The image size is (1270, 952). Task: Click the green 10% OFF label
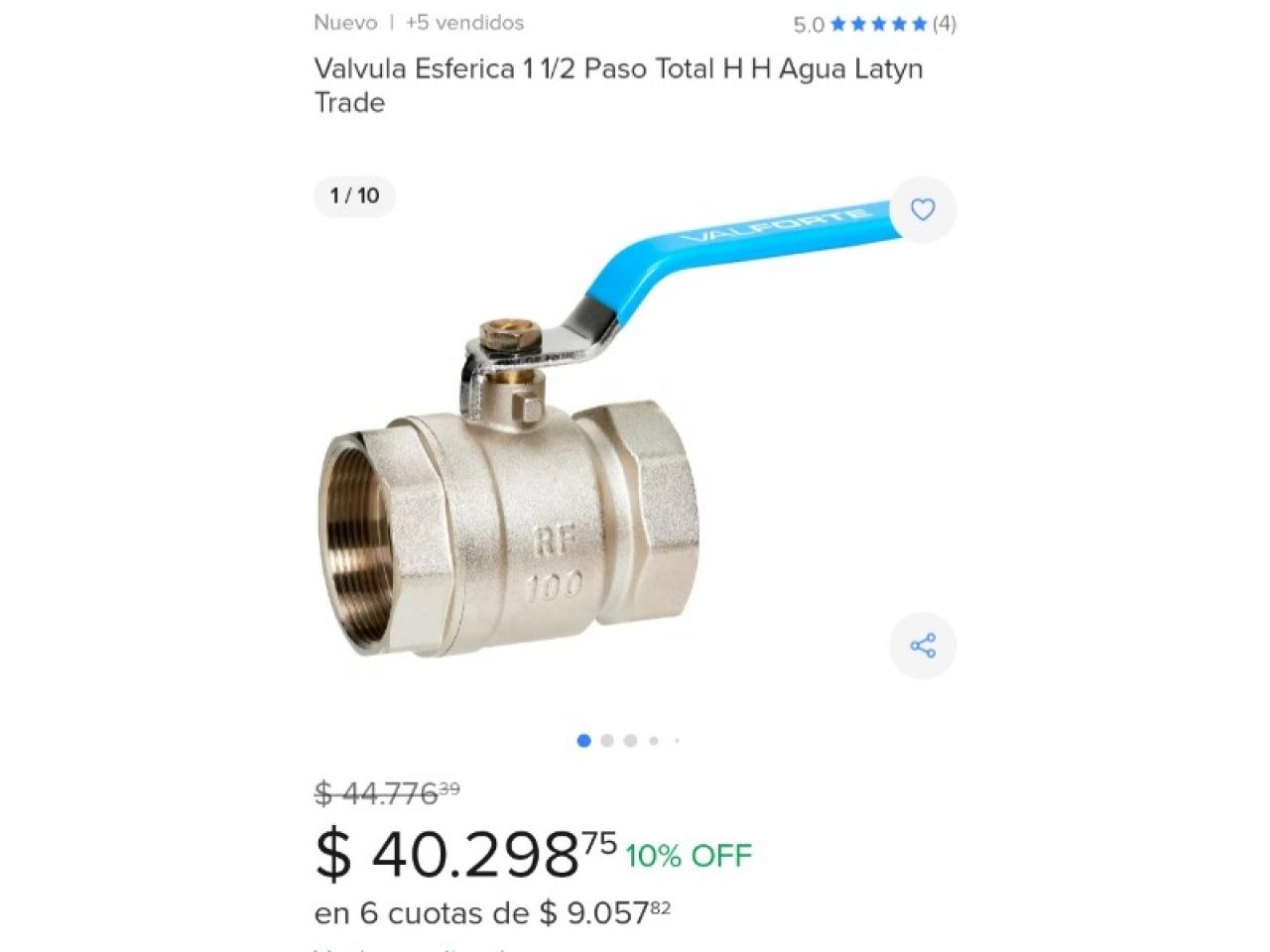(x=689, y=856)
